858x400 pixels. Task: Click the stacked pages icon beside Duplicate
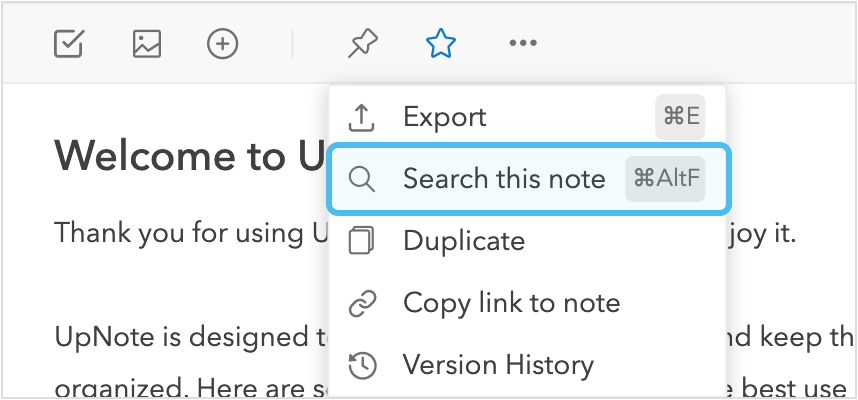tap(361, 241)
